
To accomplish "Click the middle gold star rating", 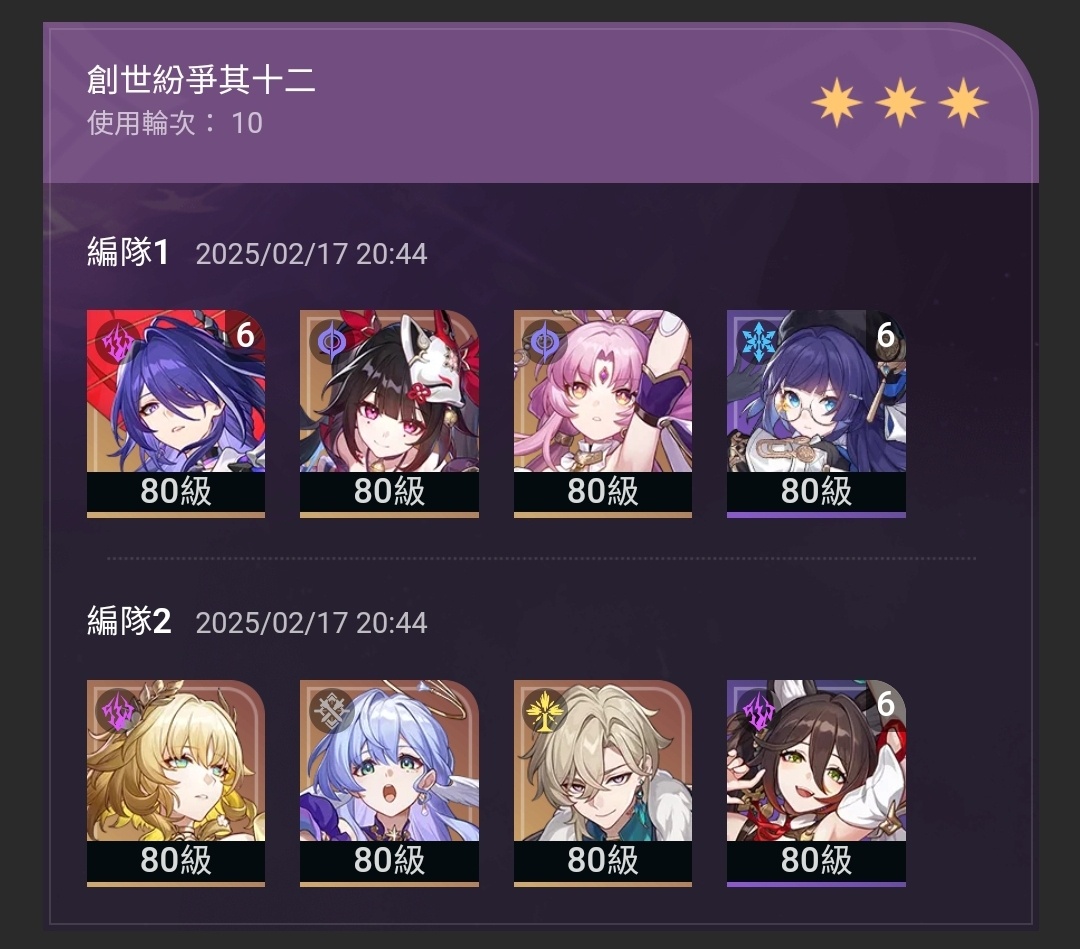I will coord(900,103).
